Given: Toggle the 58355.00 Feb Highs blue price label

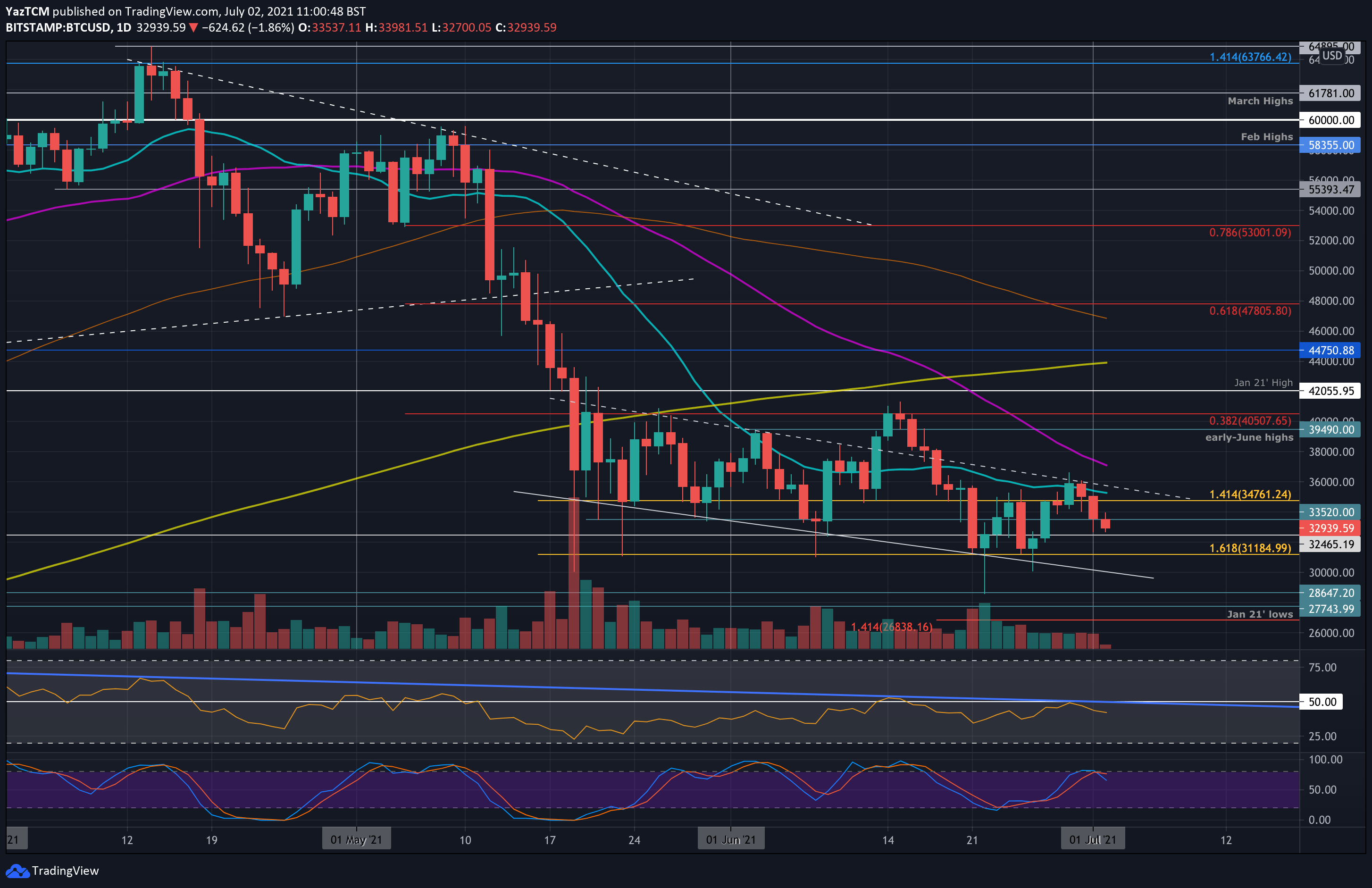Looking at the screenshot, I should pyautogui.click(x=1330, y=145).
